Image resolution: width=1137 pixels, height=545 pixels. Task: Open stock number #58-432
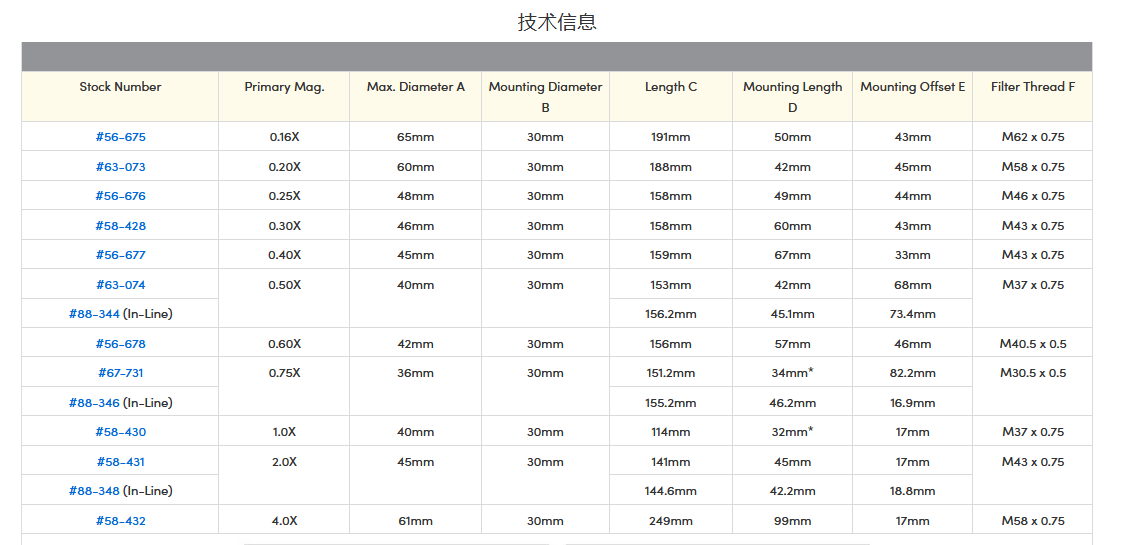click(x=120, y=521)
